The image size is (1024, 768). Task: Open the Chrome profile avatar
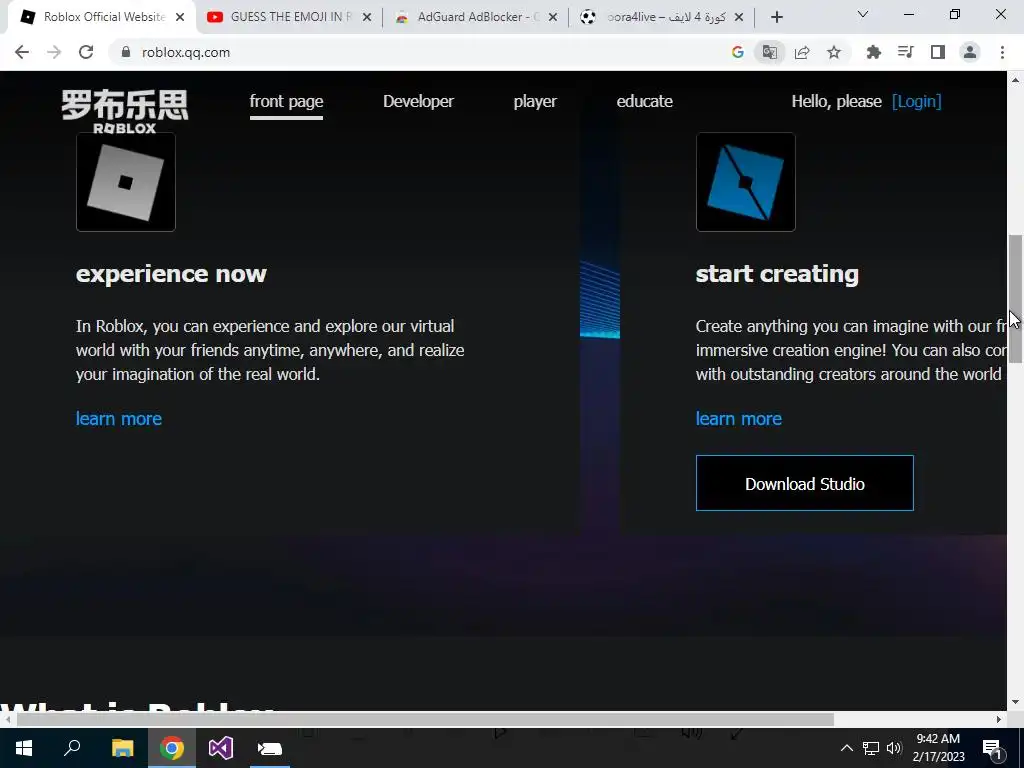coord(970,52)
